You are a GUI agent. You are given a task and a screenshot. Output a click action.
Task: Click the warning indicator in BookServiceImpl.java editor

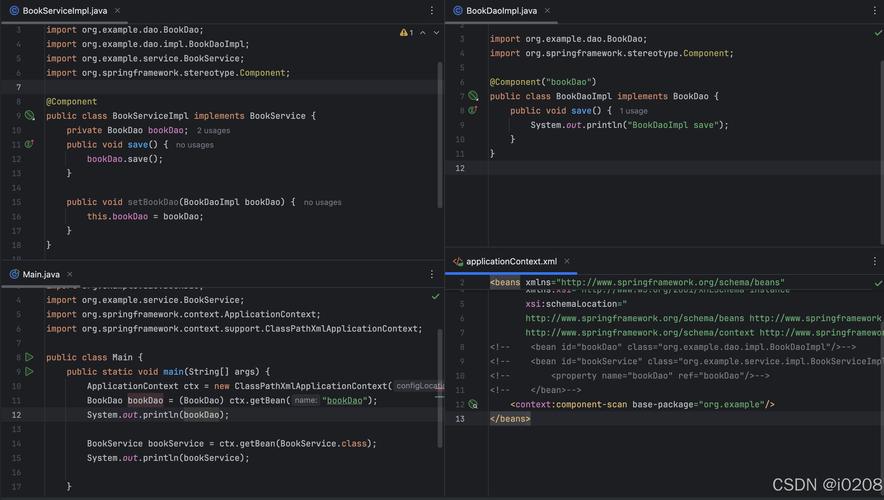click(x=405, y=33)
